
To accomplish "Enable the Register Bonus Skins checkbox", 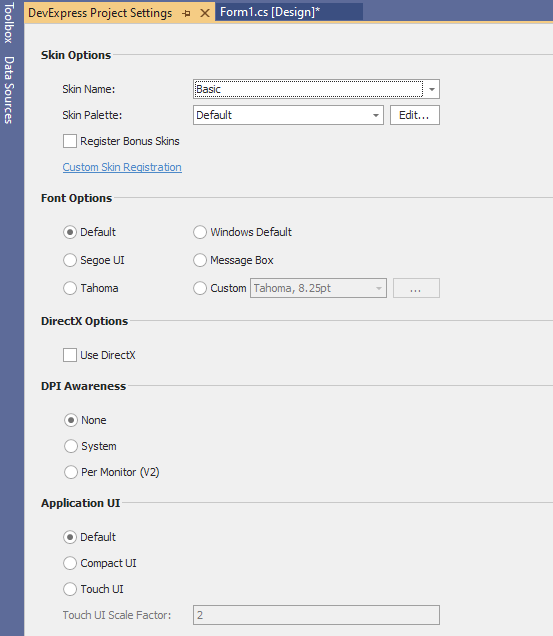I will coord(70,141).
